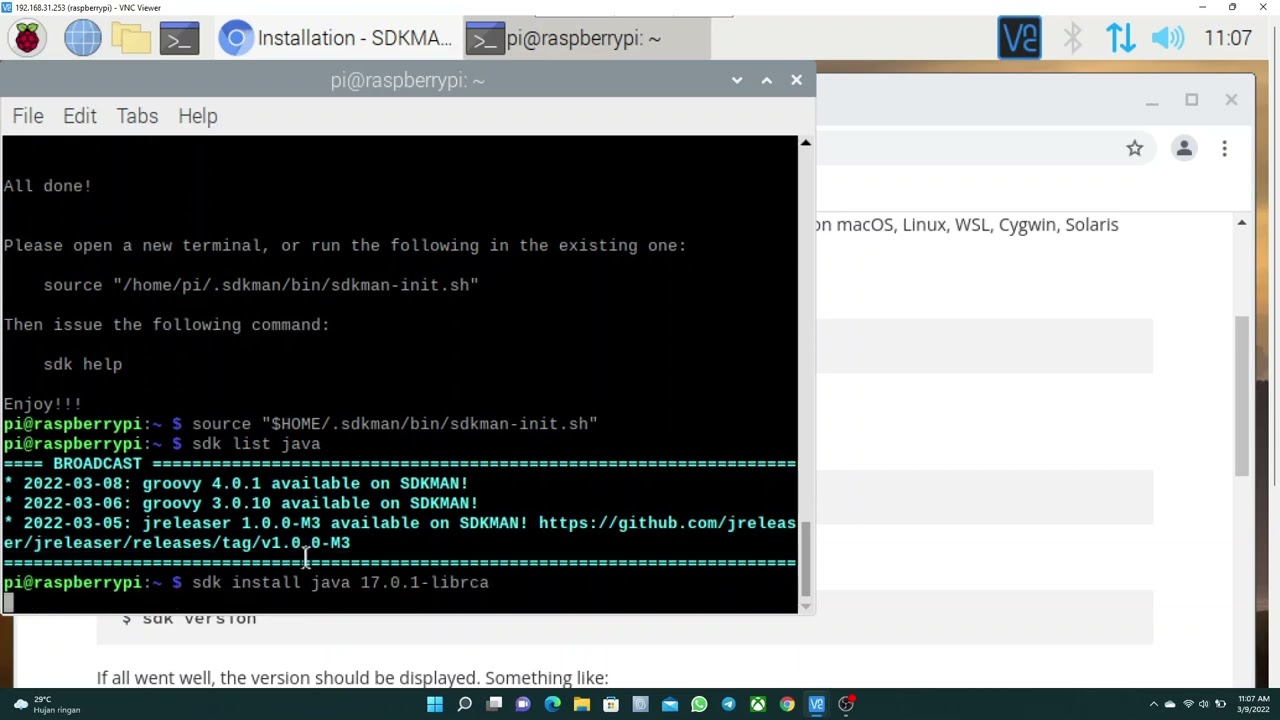The height and width of the screenshot is (720, 1280).
Task: Open the Windows Start menu
Action: click(435, 704)
